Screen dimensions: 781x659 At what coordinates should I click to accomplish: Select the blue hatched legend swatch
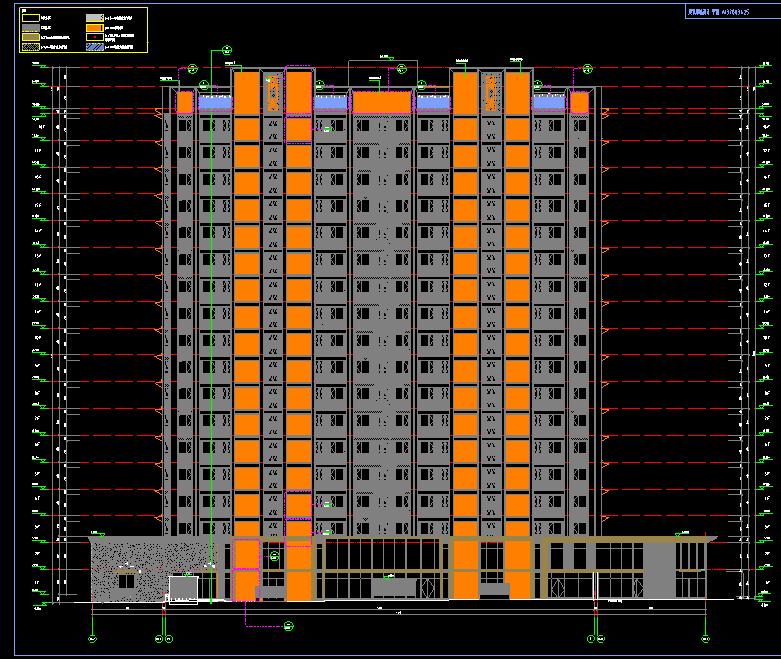point(95,47)
